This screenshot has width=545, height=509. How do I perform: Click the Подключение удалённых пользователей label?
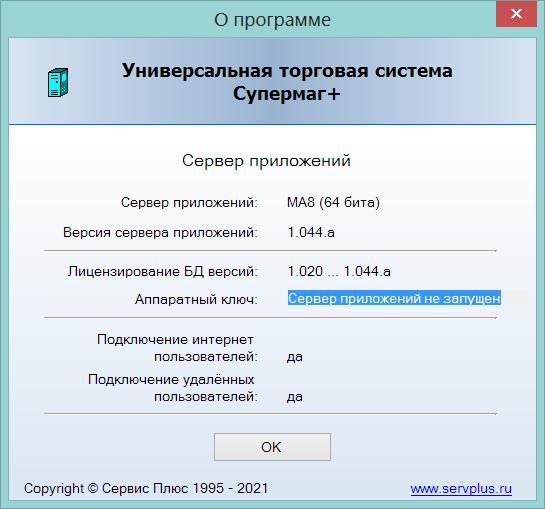[173, 388]
